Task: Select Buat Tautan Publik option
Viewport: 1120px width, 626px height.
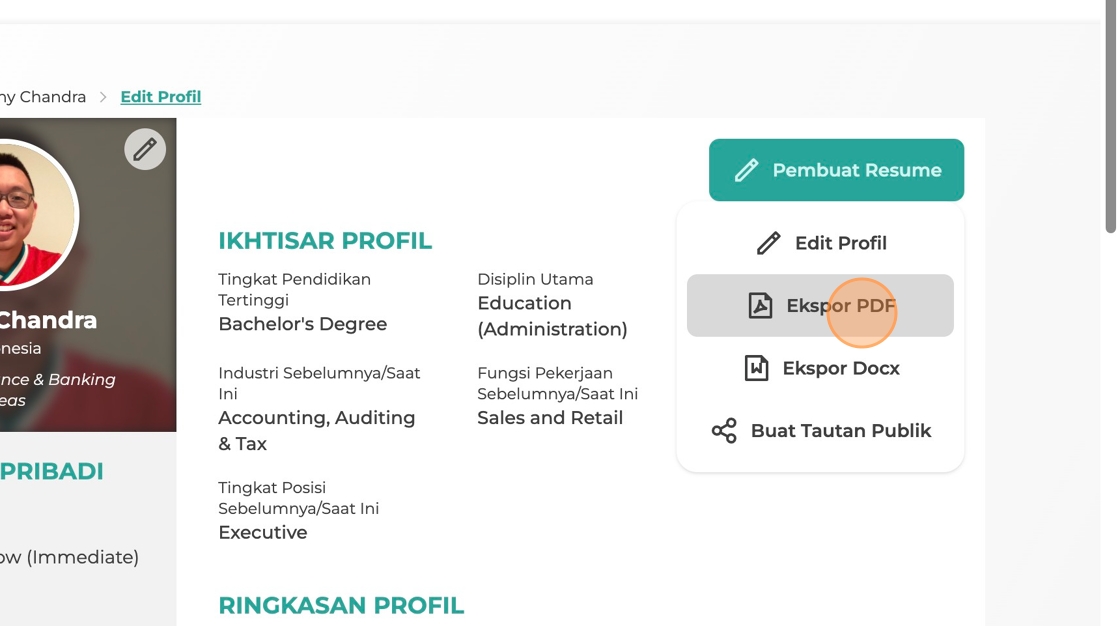Action: [x=820, y=430]
